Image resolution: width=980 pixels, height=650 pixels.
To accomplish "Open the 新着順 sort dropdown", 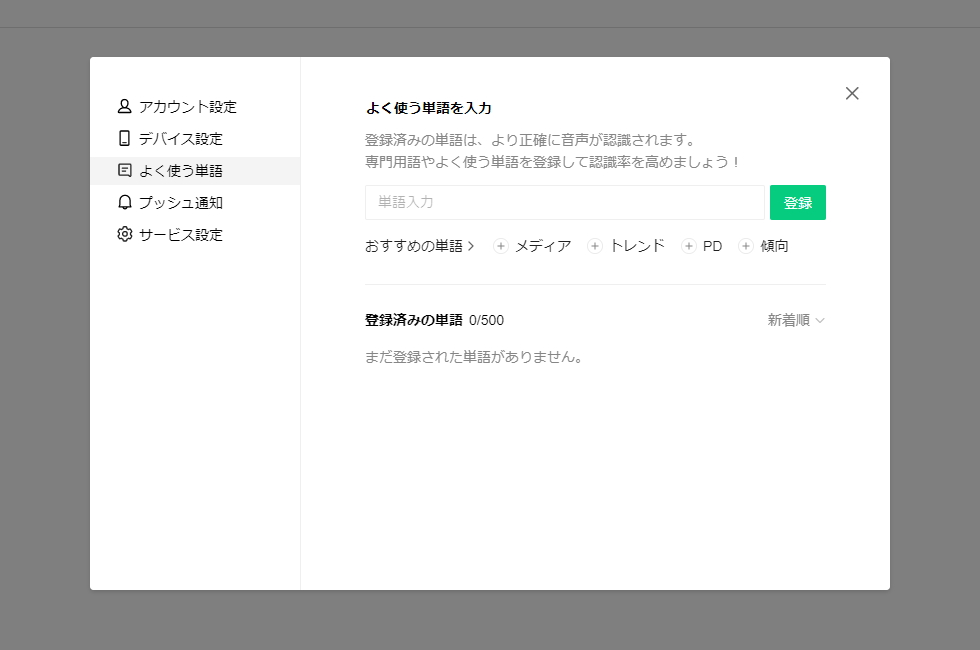I will pyautogui.click(x=796, y=320).
